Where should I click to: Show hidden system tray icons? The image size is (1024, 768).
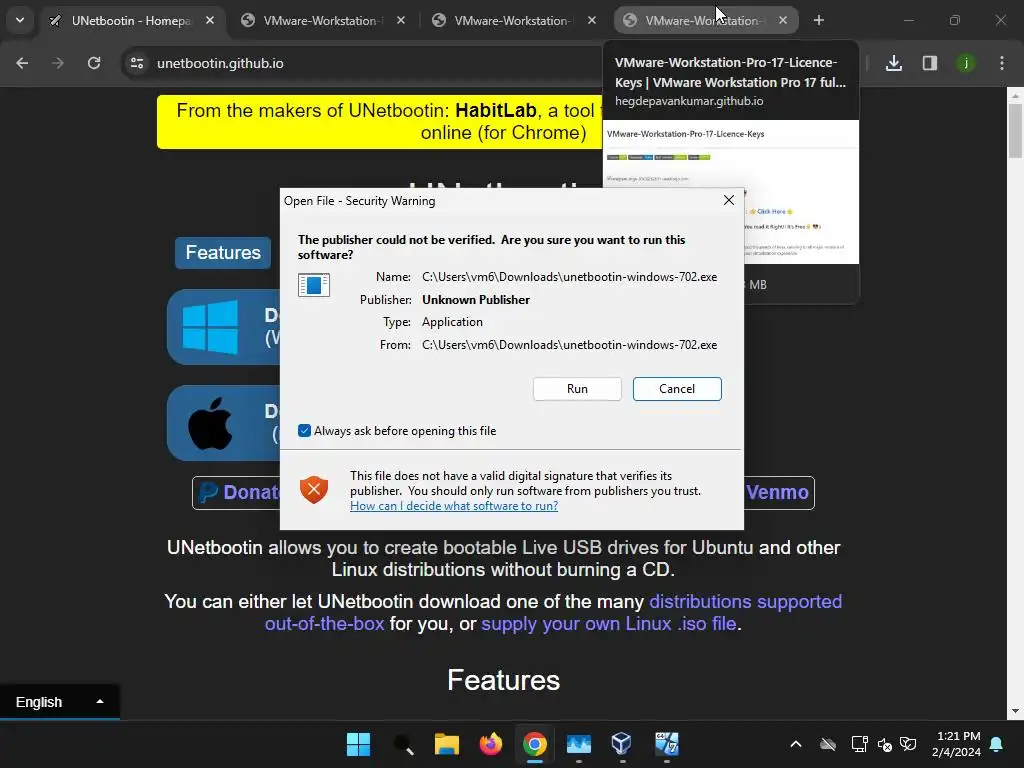point(795,744)
